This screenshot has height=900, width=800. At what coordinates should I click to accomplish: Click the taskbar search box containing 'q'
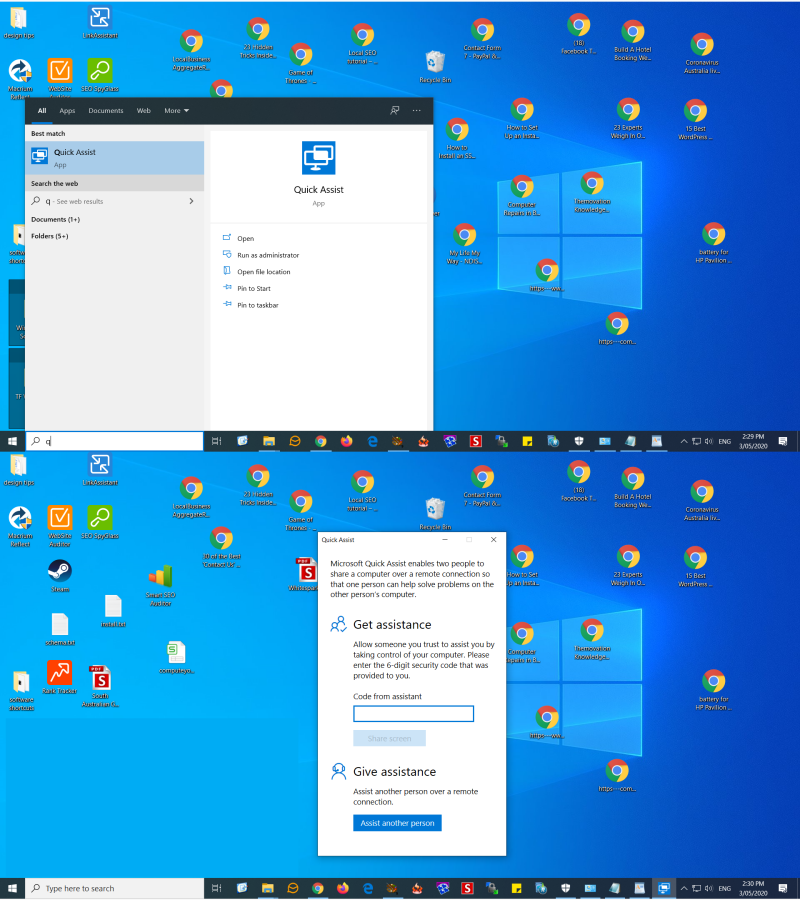point(115,441)
